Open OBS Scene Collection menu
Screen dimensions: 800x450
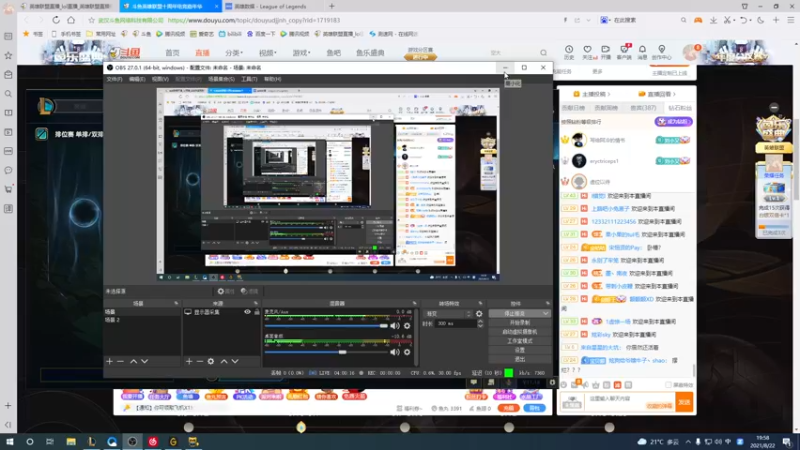pos(221,79)
